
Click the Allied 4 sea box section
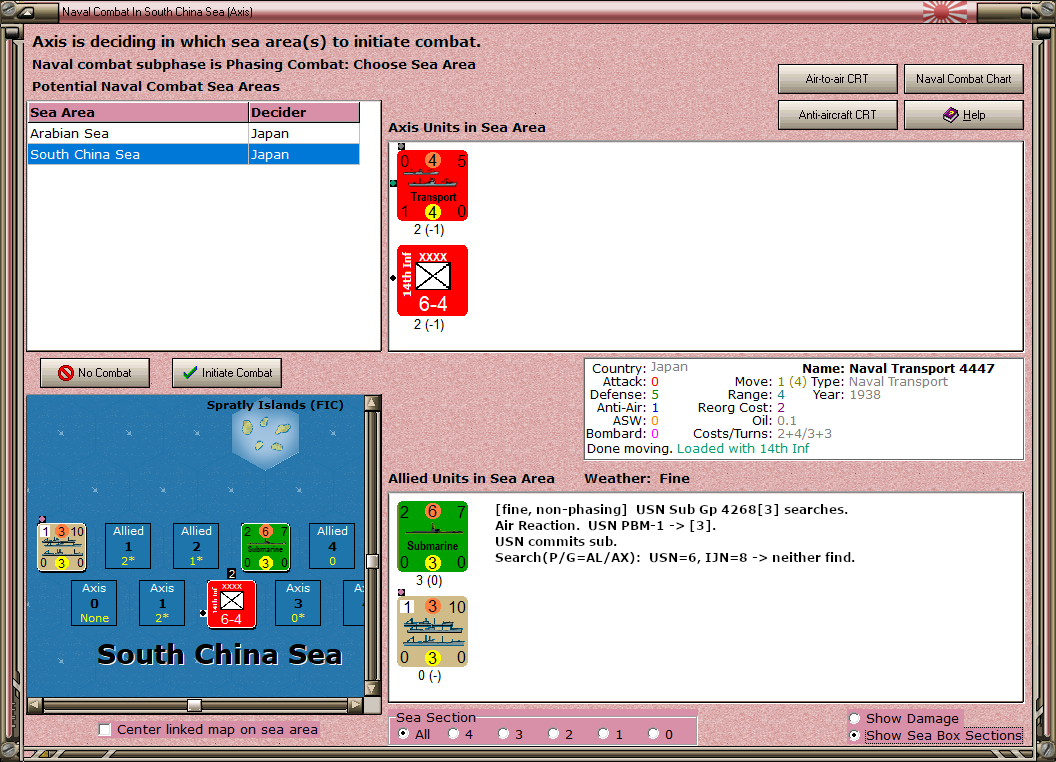332,546
